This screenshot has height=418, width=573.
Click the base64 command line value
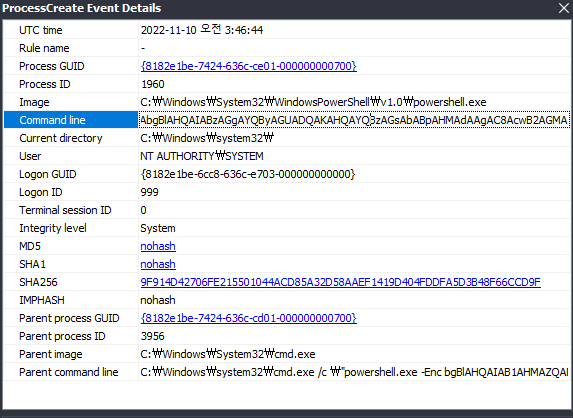click(x=354, y=120)
